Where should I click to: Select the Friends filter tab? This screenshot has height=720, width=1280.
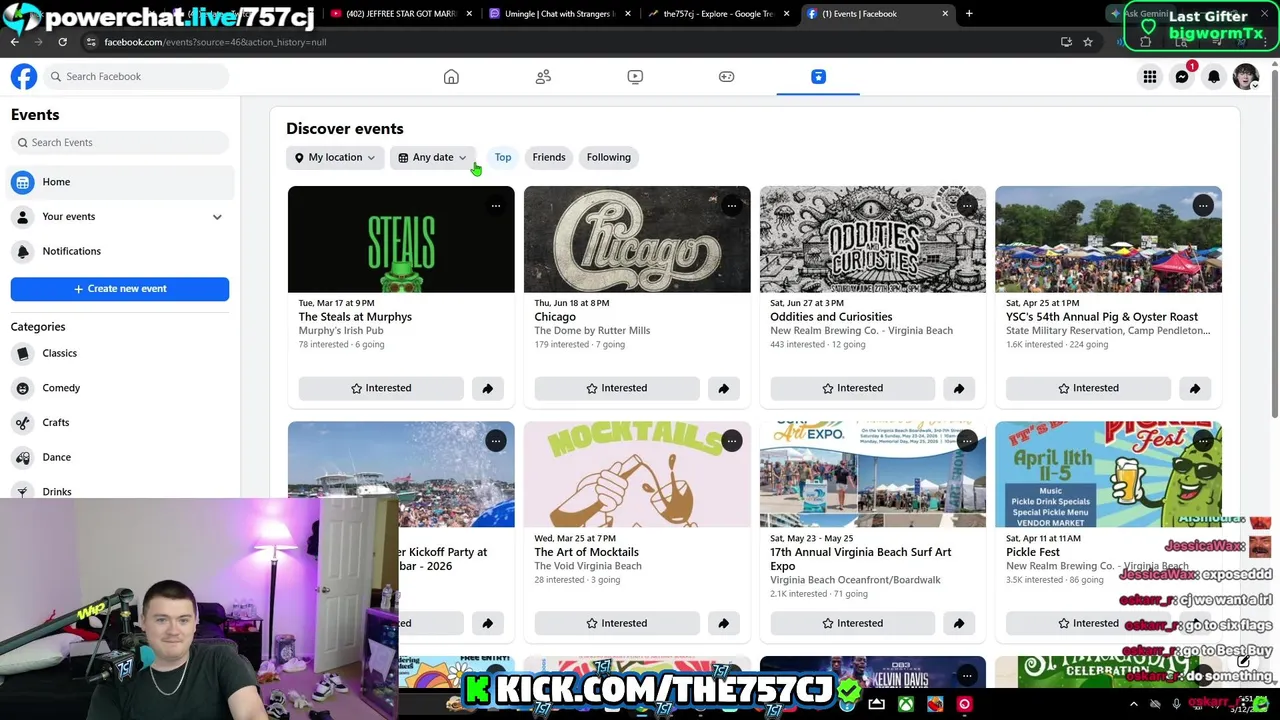[549, 157]
